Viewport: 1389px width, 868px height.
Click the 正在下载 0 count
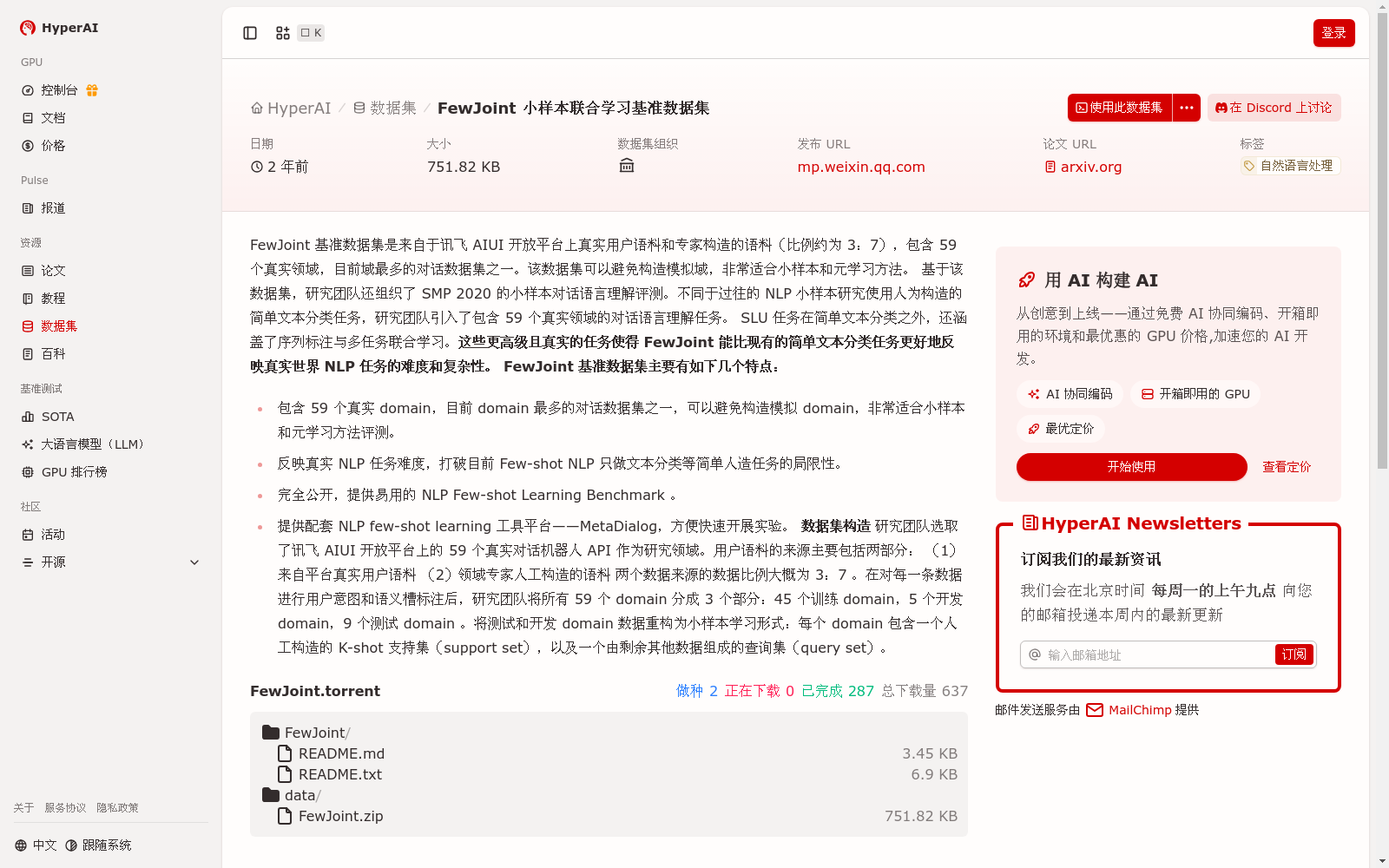tap(760, 691)
